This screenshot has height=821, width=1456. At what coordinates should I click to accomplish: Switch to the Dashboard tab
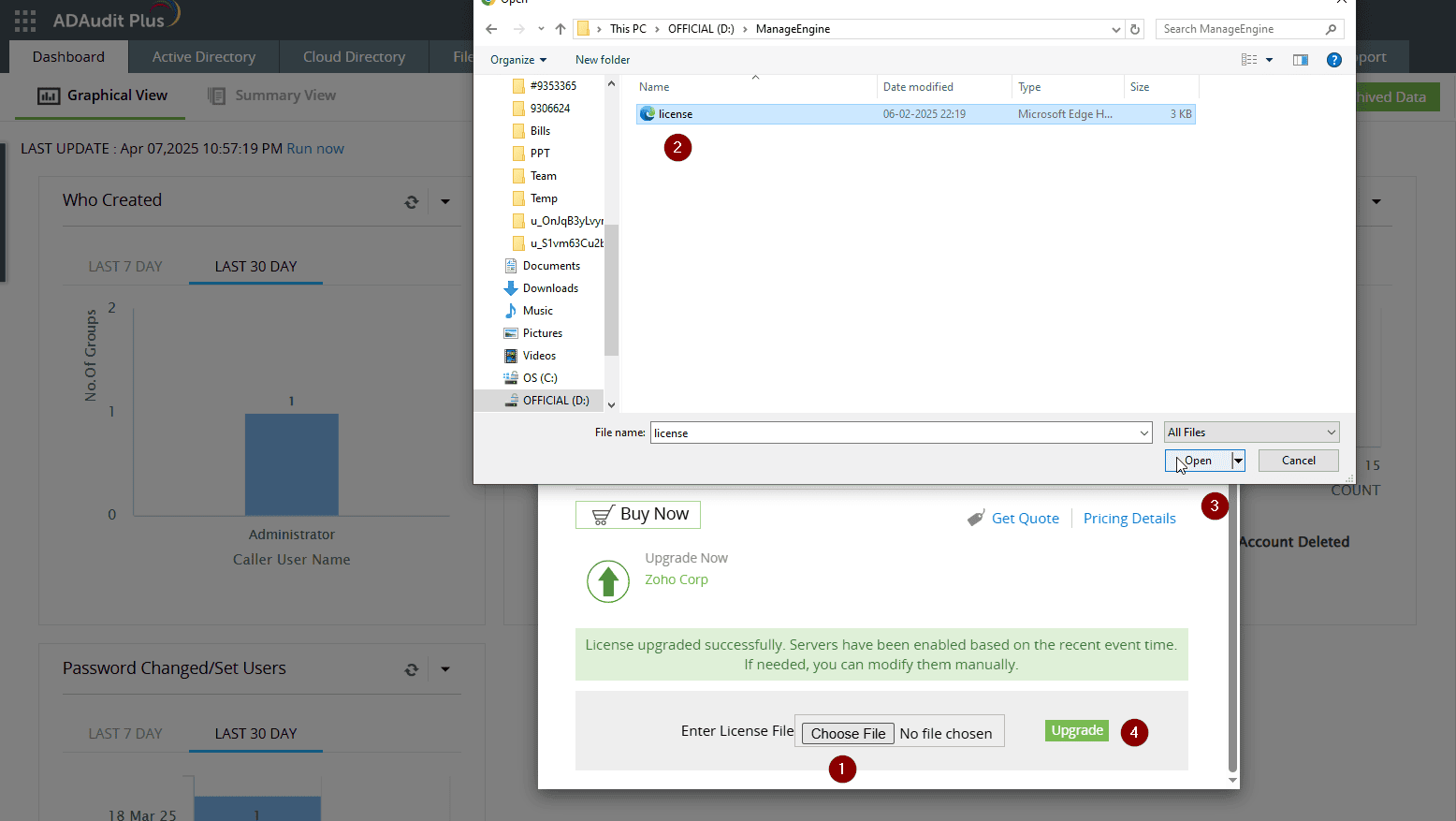pos(68,57)
